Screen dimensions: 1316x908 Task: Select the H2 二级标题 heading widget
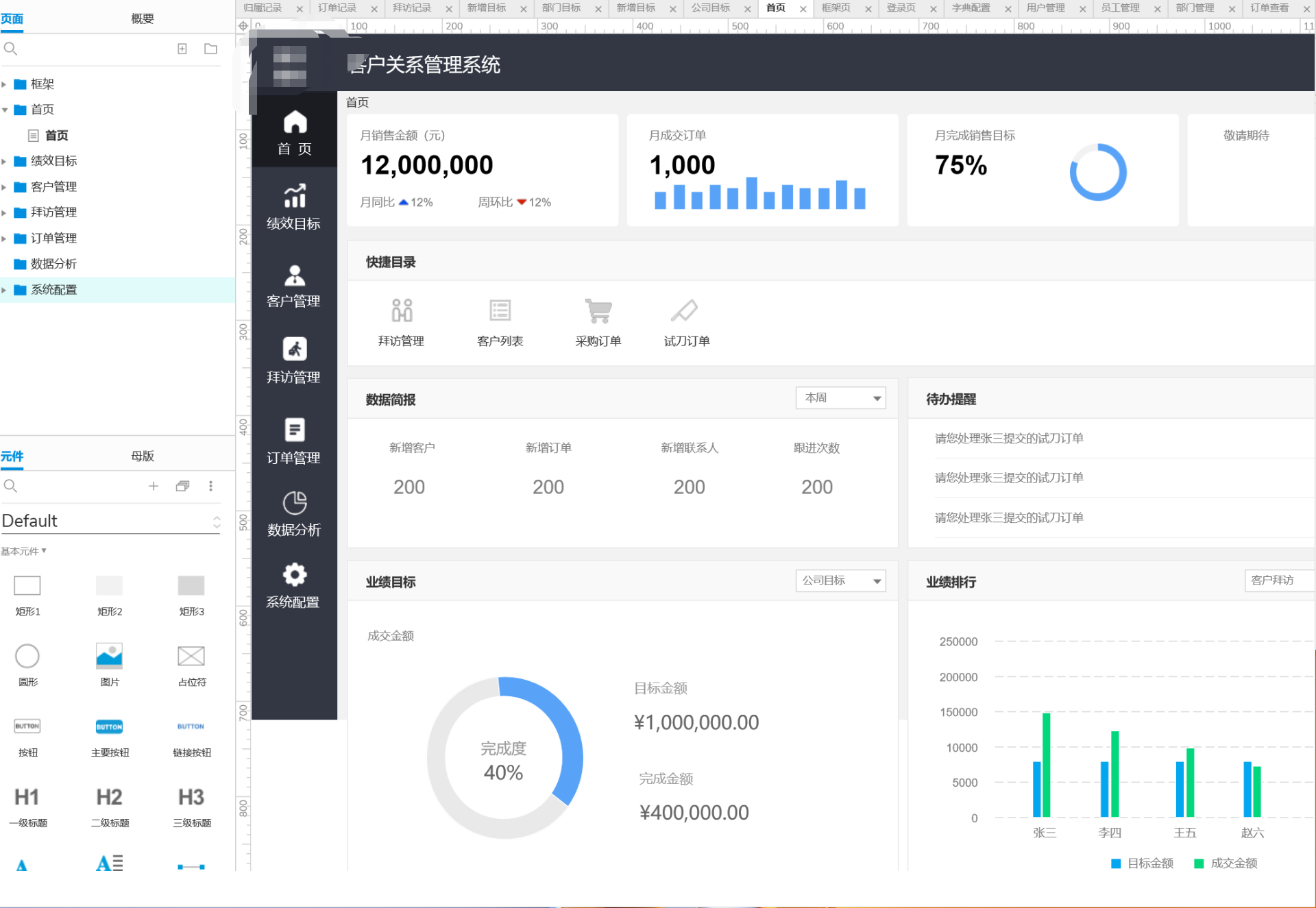click(109, 797)
